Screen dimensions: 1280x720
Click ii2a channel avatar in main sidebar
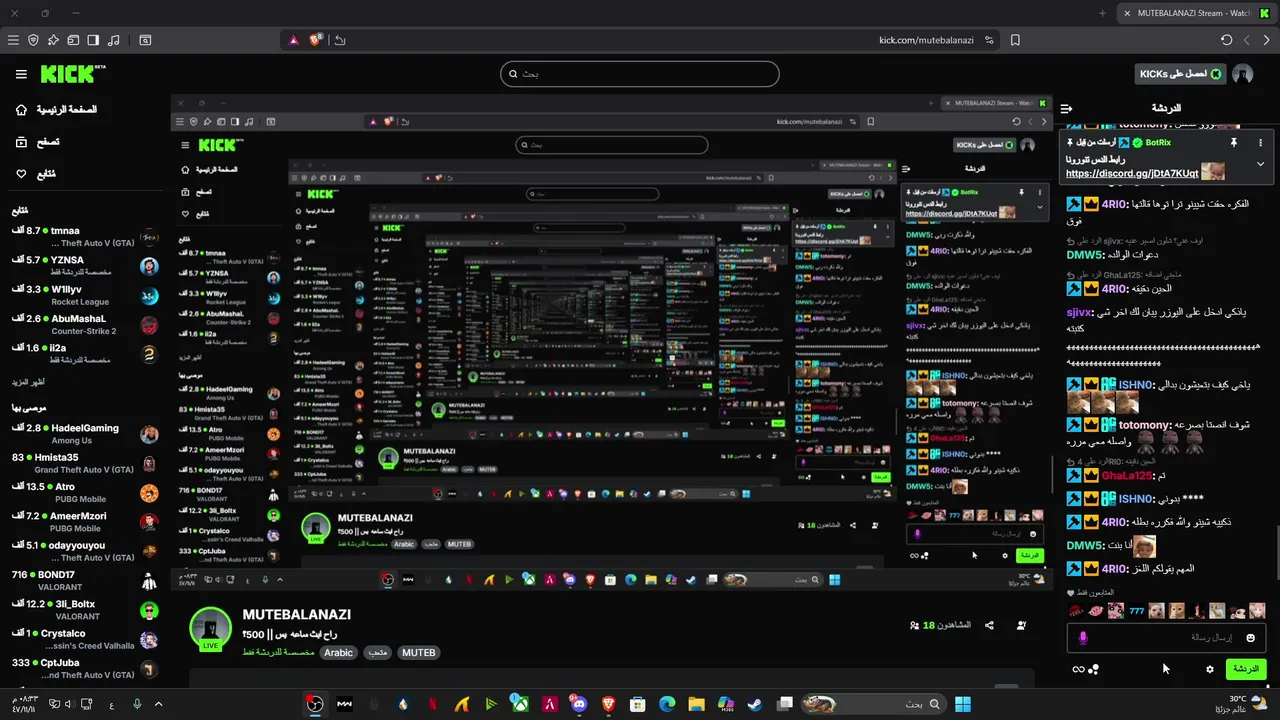pos(149,354)
